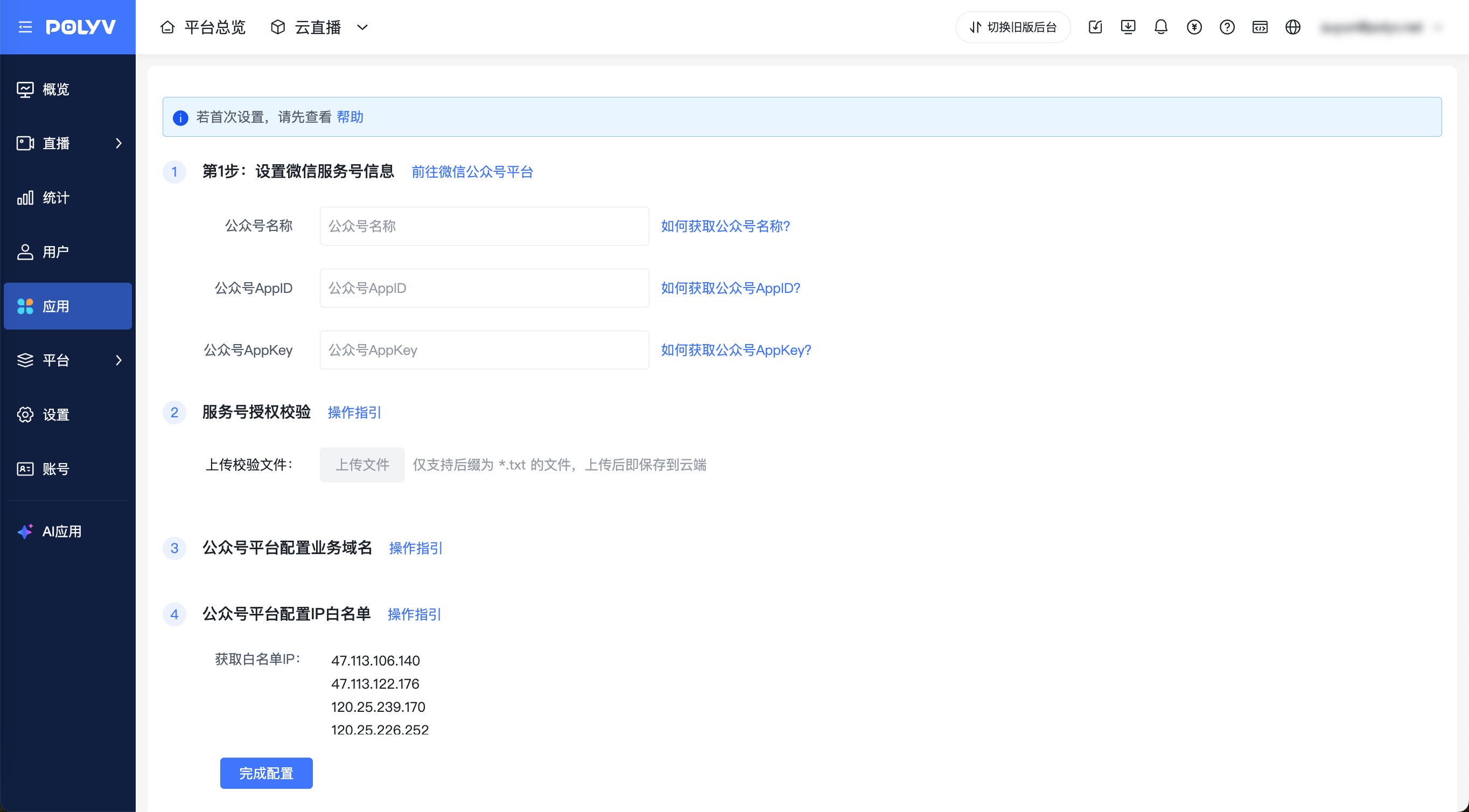
Task: Click the 概览 monitor icon
Action: click(25, 89)
